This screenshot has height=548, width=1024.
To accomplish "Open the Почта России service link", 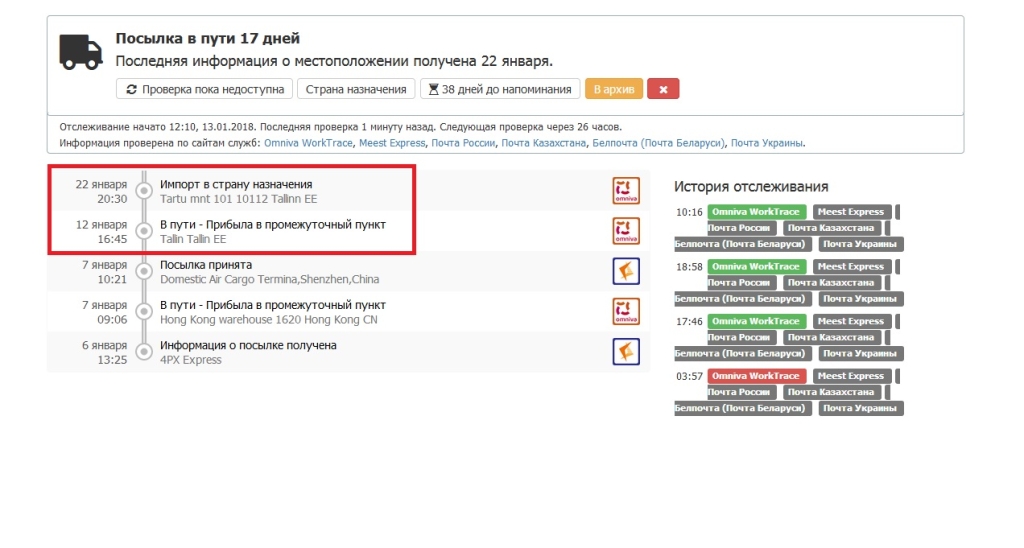I will [x=463, y=143].
